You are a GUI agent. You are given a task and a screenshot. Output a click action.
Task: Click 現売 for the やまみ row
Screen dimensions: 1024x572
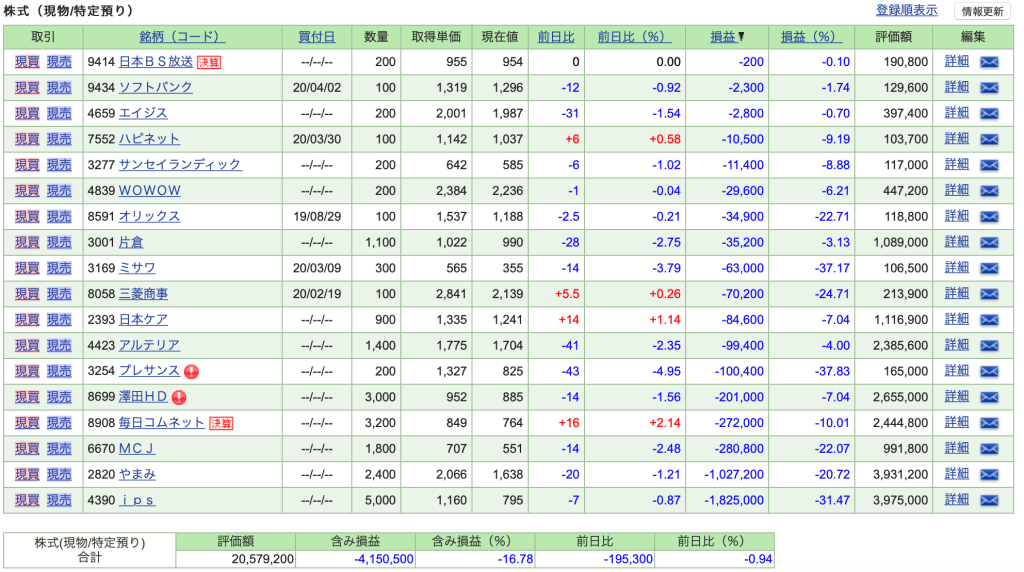pos(59,474)
